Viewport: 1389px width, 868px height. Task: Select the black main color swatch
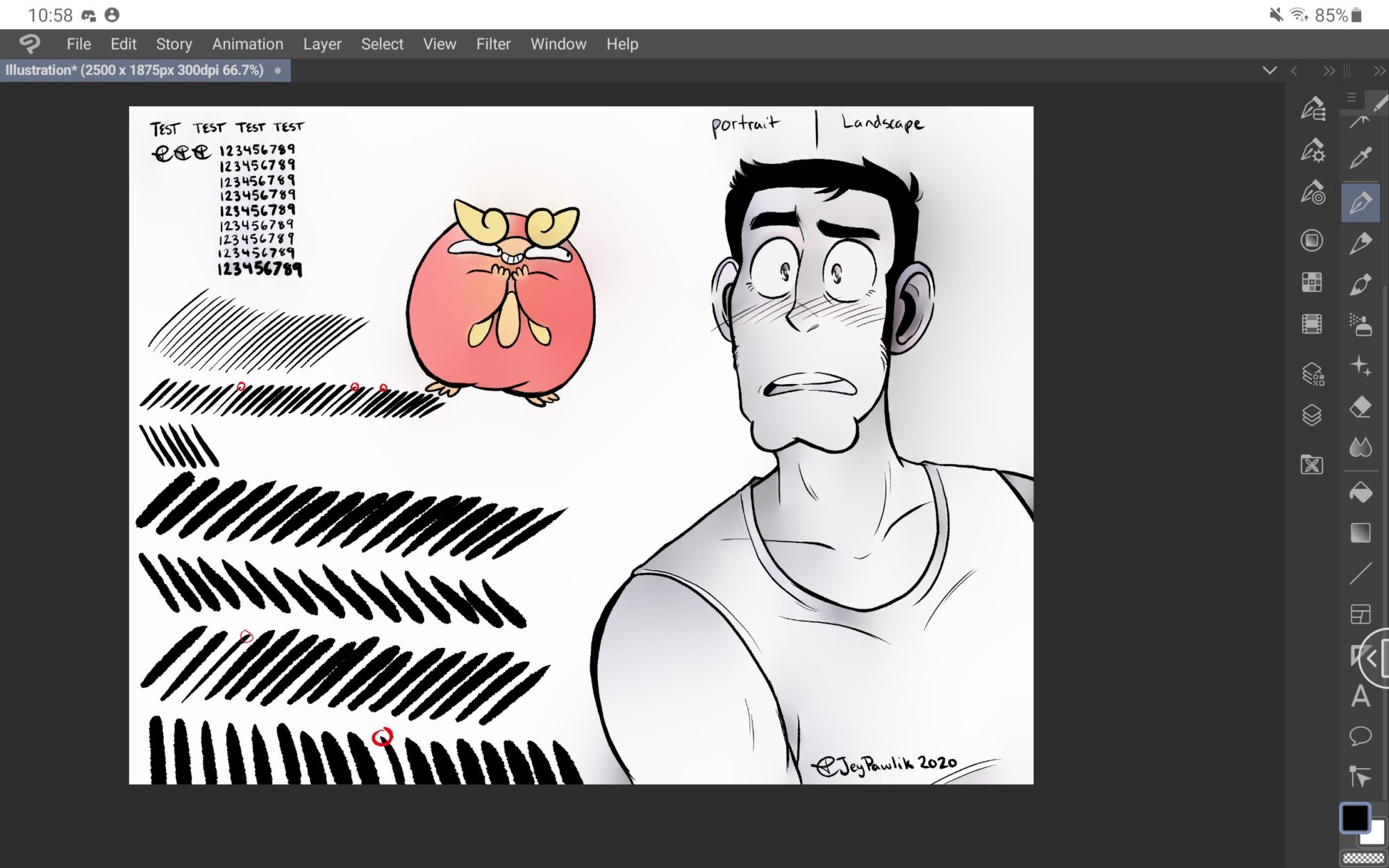[x=1354, y=818]
